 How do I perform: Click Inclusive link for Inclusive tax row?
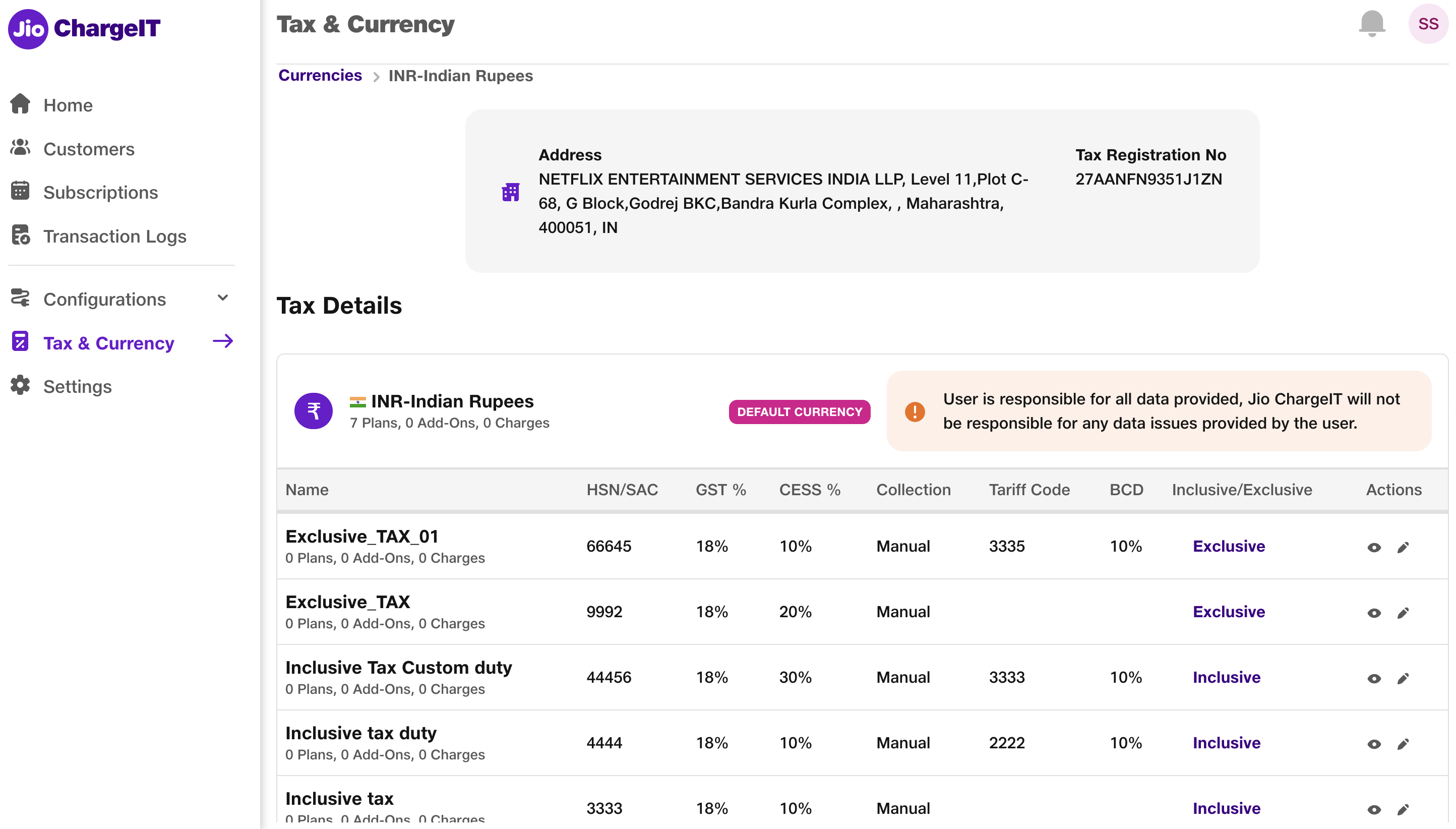point(1226,808)
